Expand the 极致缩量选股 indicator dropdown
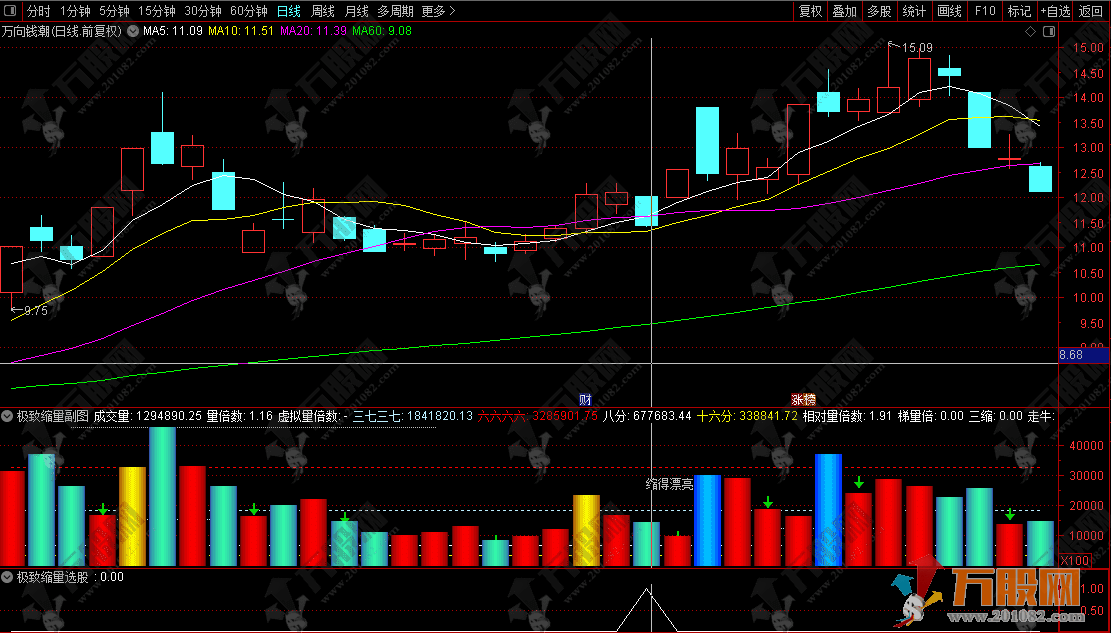 coord(8,577)
